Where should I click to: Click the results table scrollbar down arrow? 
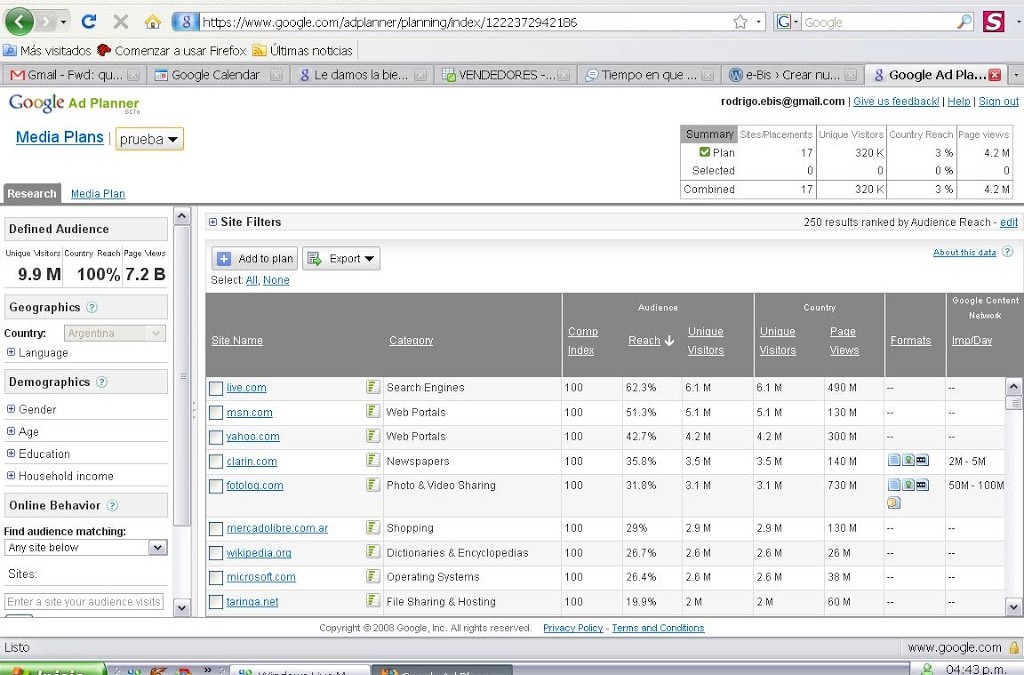pyautogui.click(x=1013, y=606)
